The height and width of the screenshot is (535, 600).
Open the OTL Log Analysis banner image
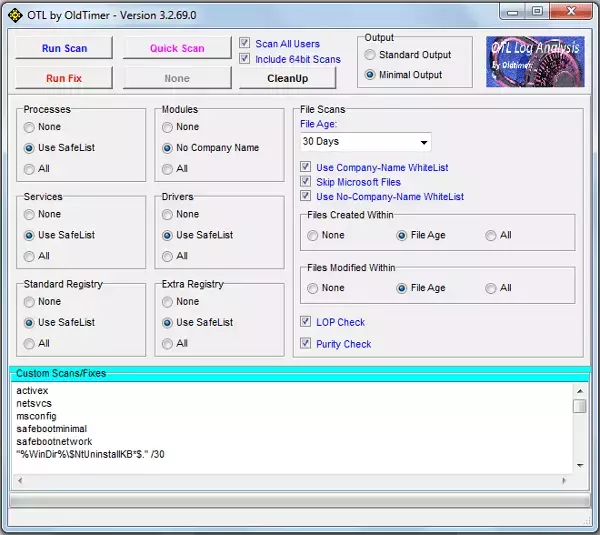(535, 62)
